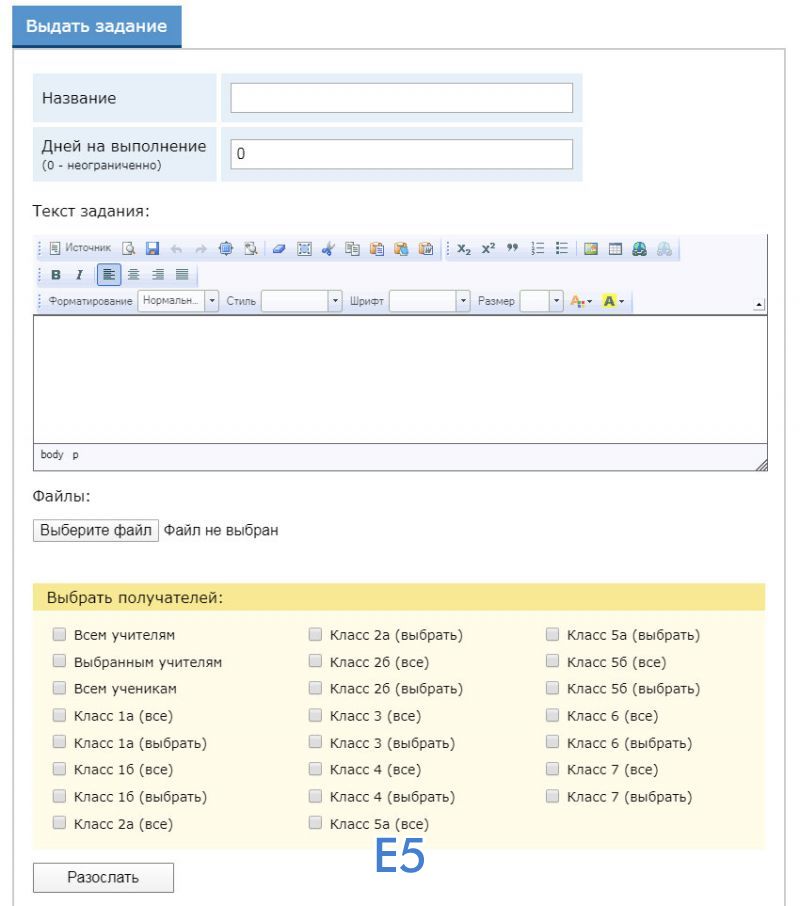The width and height of the screenshot is (800, 906).
Task: Open the text background color picker
Action: click(612, 301)
